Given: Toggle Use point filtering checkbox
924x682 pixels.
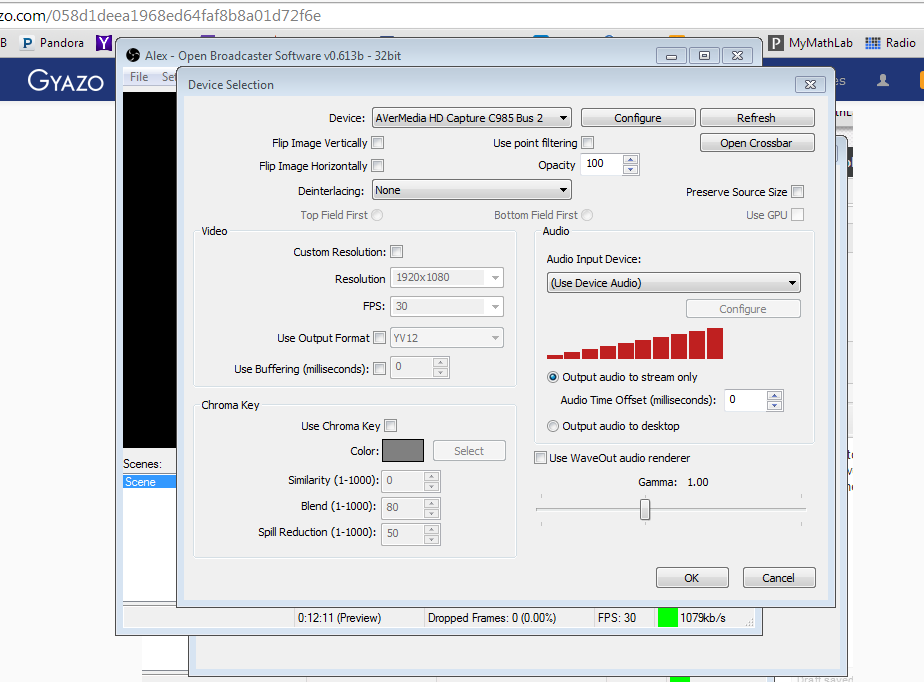Looking at the screenshot, I should pyautogui.click(x=588, y=143).
